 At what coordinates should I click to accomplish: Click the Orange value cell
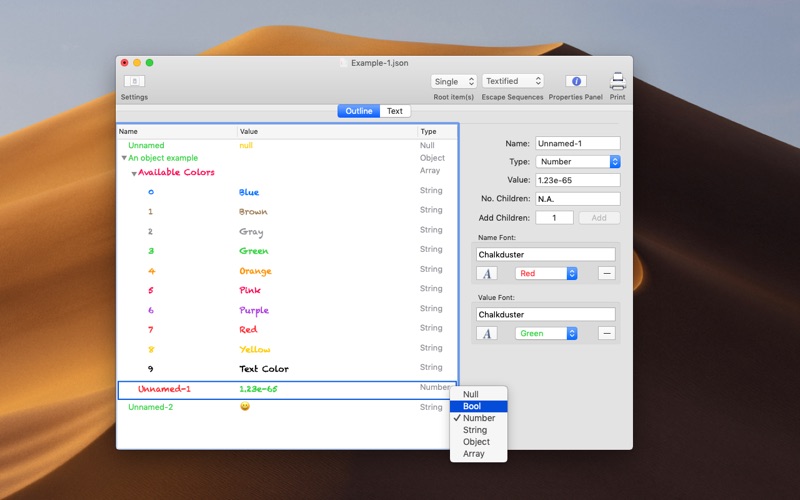pos(255,271)
